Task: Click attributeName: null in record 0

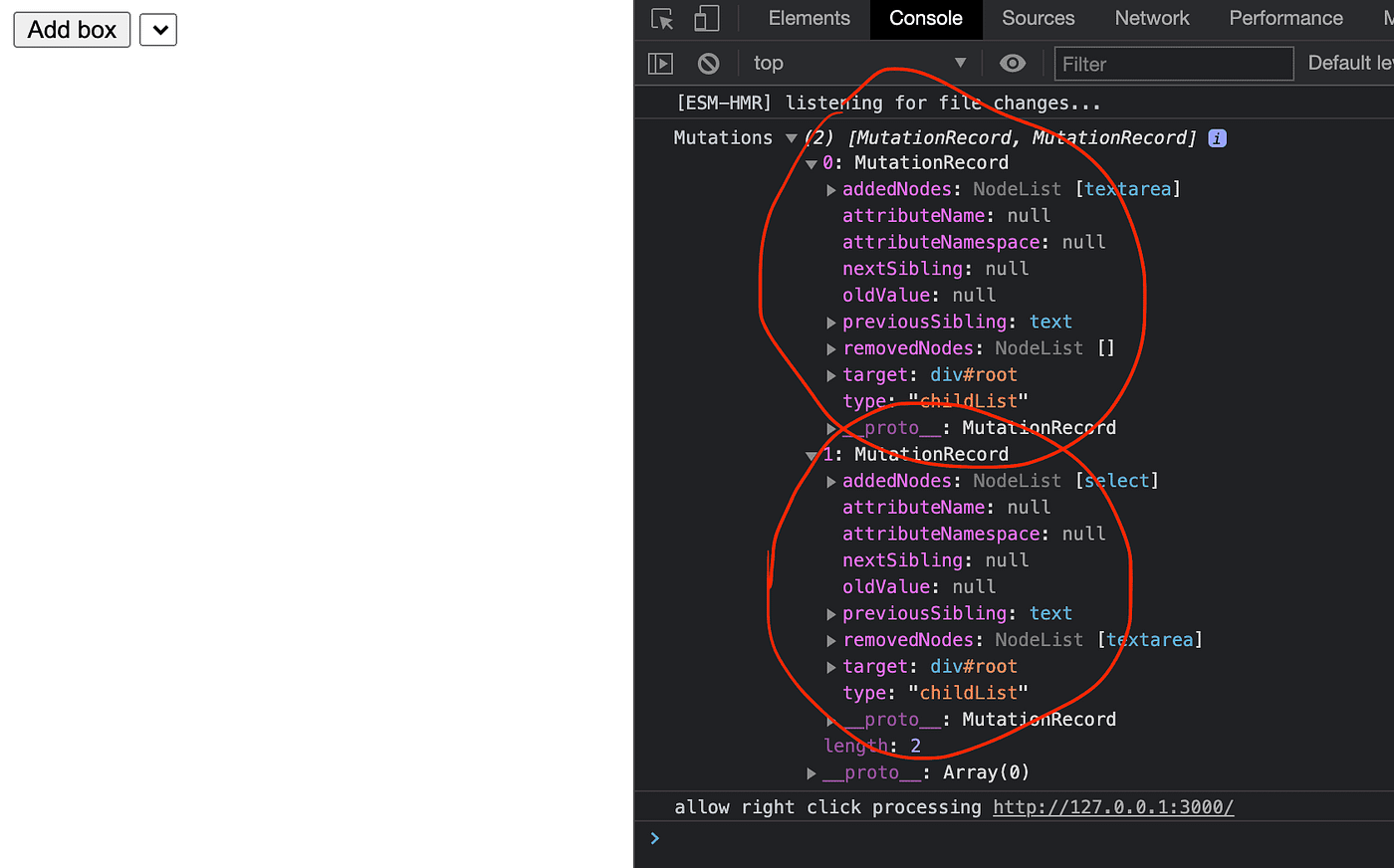Action: coord(947,216)
